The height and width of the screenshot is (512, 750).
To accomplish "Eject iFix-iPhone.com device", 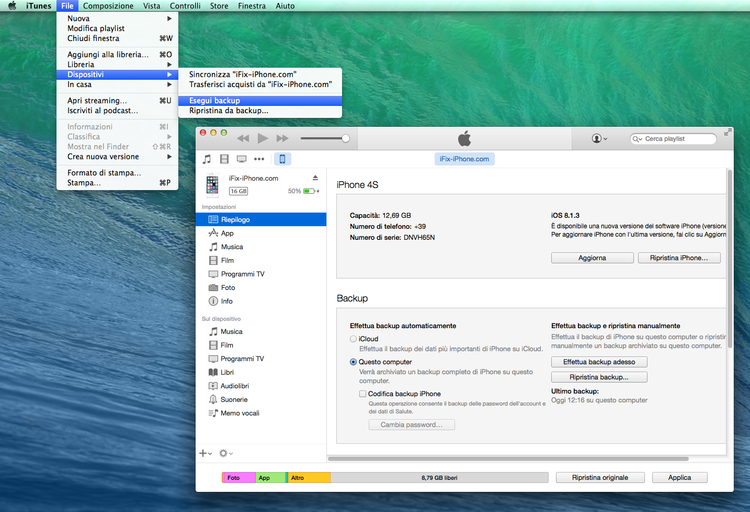I will [315, 178].
